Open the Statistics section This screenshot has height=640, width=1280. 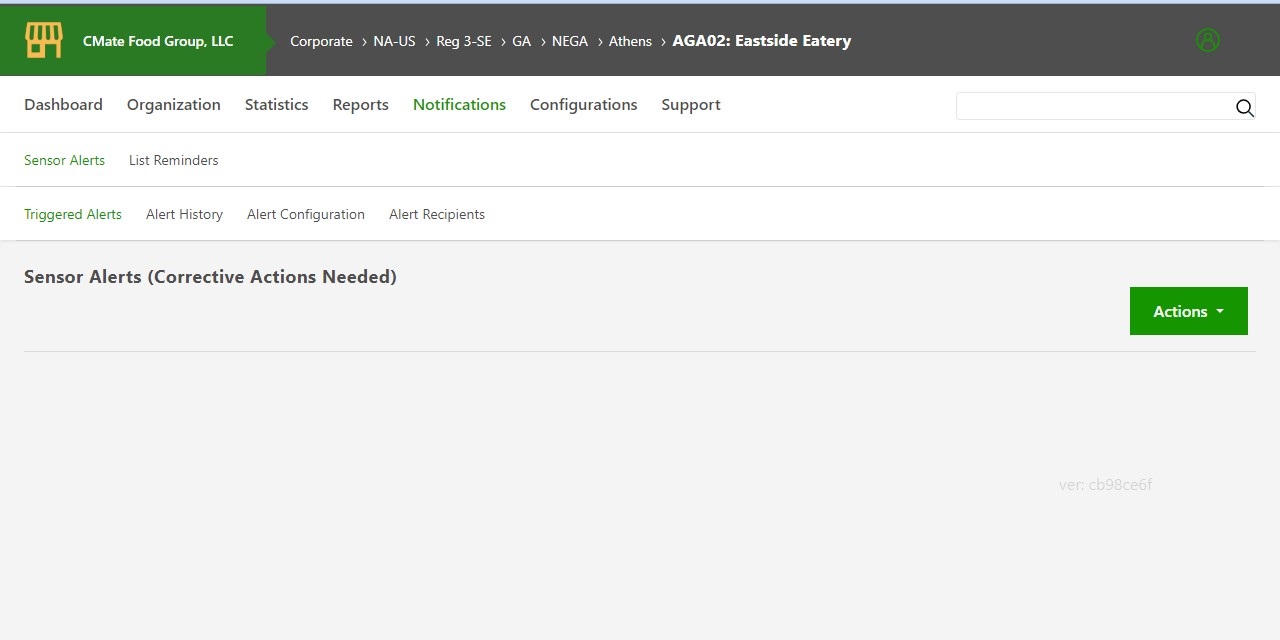(276, 104)
